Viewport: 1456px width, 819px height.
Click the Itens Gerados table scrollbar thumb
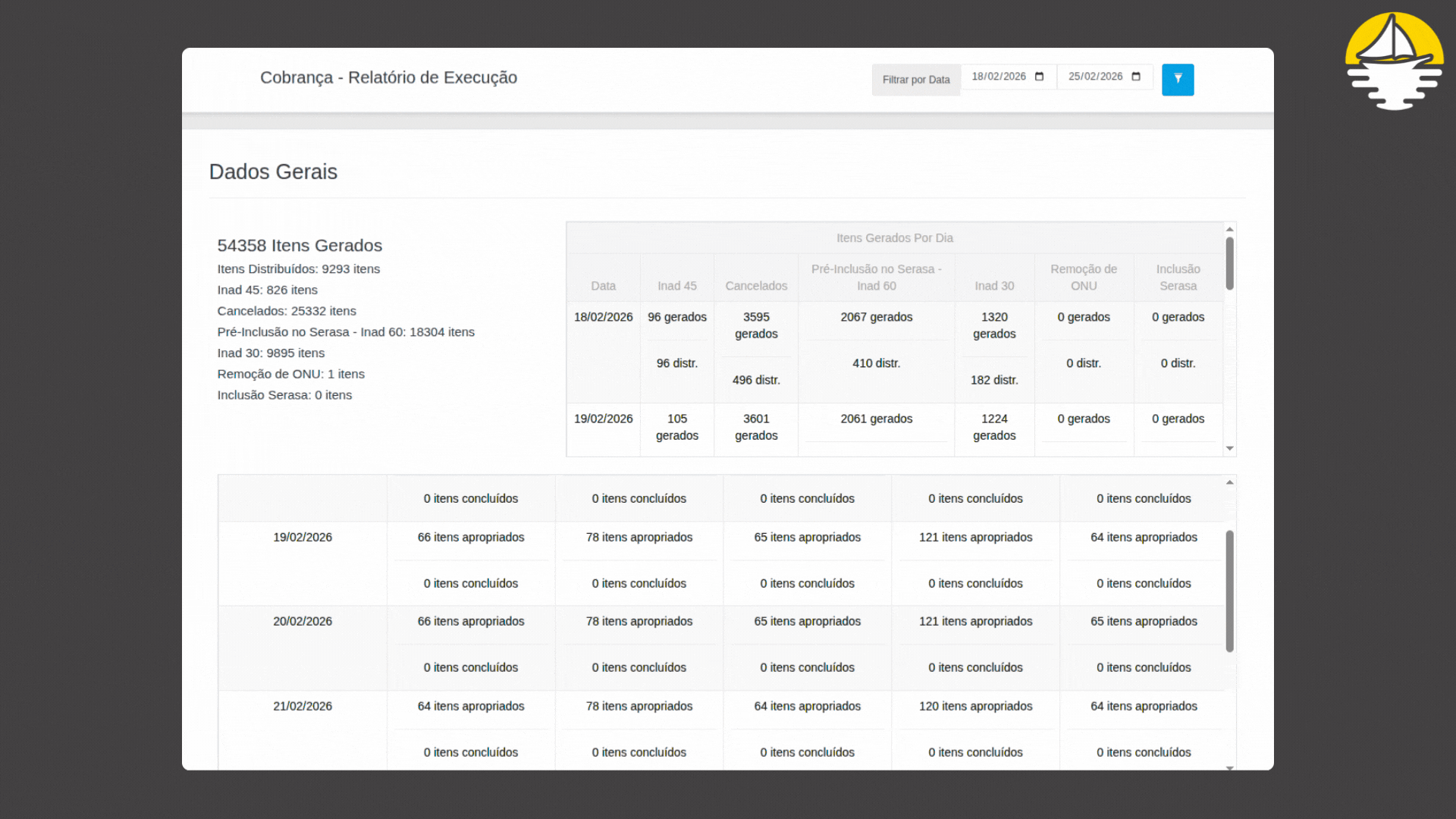1230,263
